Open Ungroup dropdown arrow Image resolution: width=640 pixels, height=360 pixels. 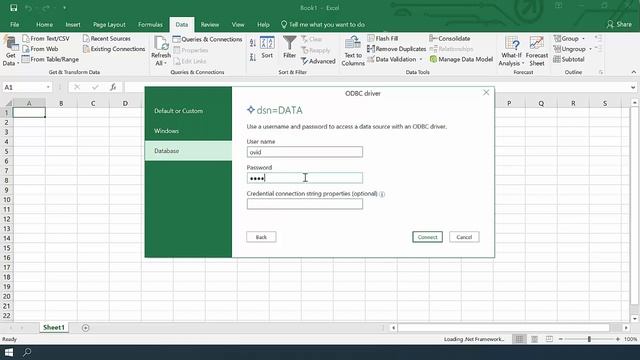[x=591, y=49]
